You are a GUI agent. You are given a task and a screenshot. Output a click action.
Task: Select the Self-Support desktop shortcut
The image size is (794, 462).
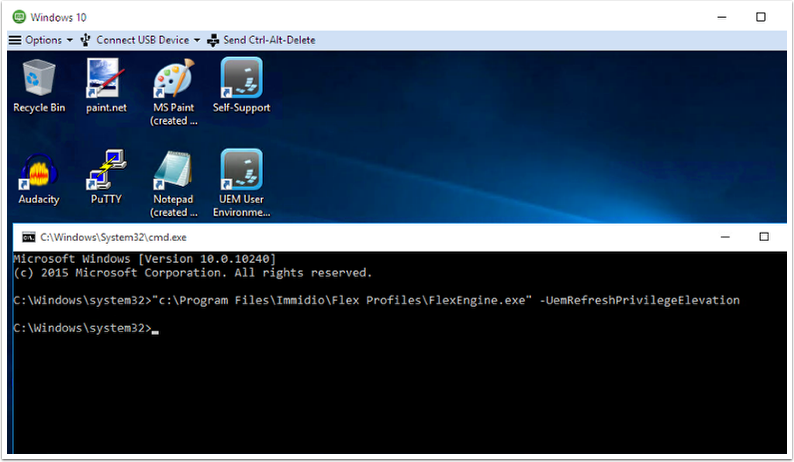click(241, 85)
